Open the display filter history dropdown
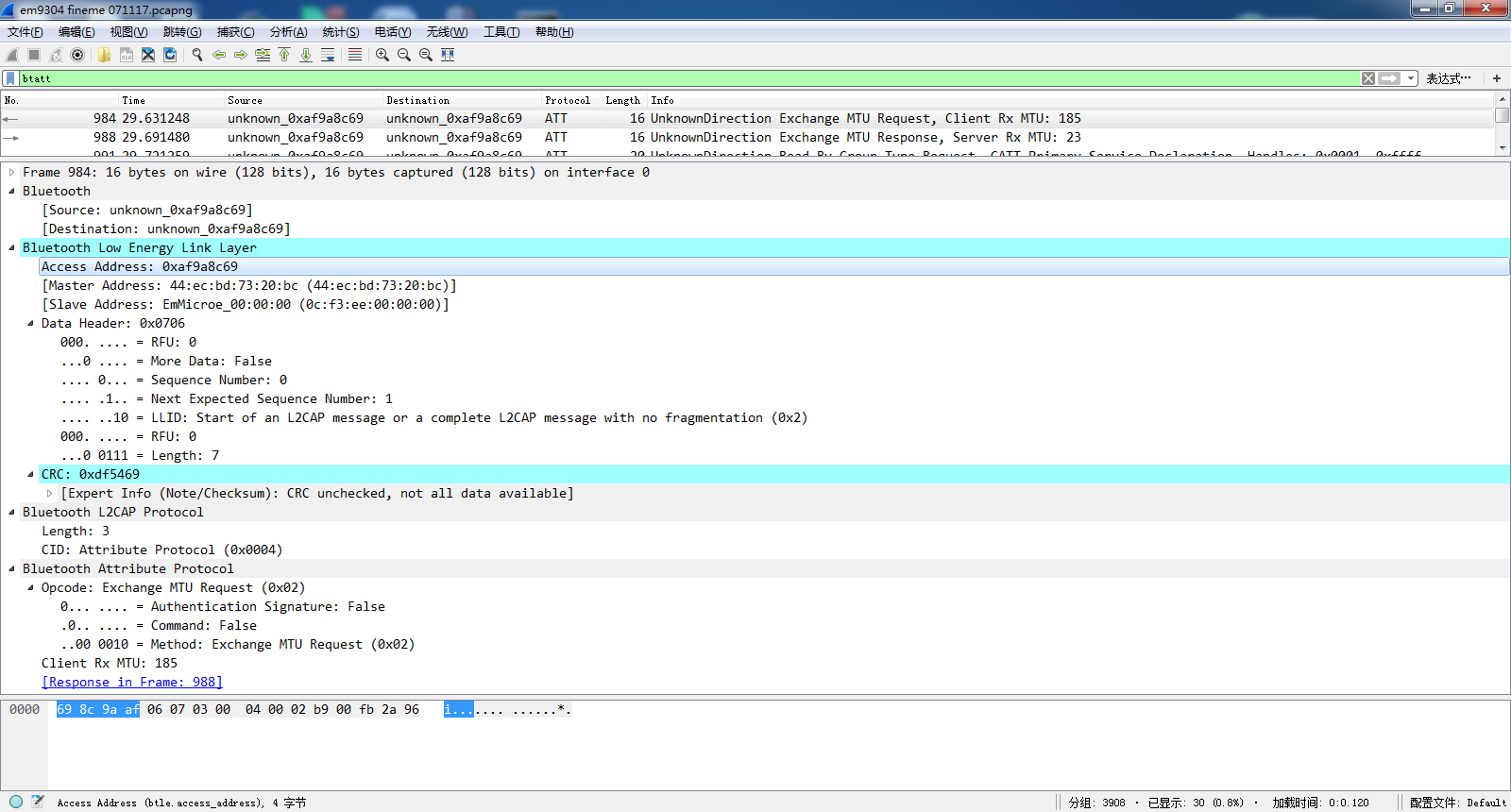Screen dimensions: 1511x812 click(1411, 78)
